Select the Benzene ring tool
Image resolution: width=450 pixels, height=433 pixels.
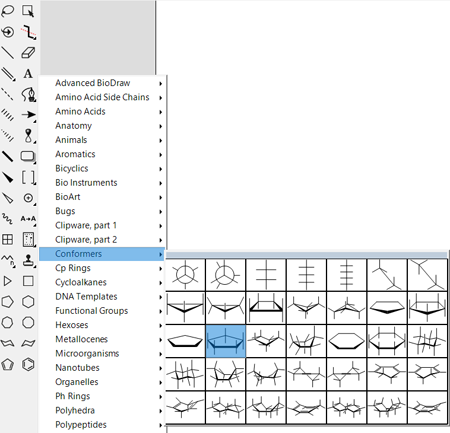coord(28,364)
